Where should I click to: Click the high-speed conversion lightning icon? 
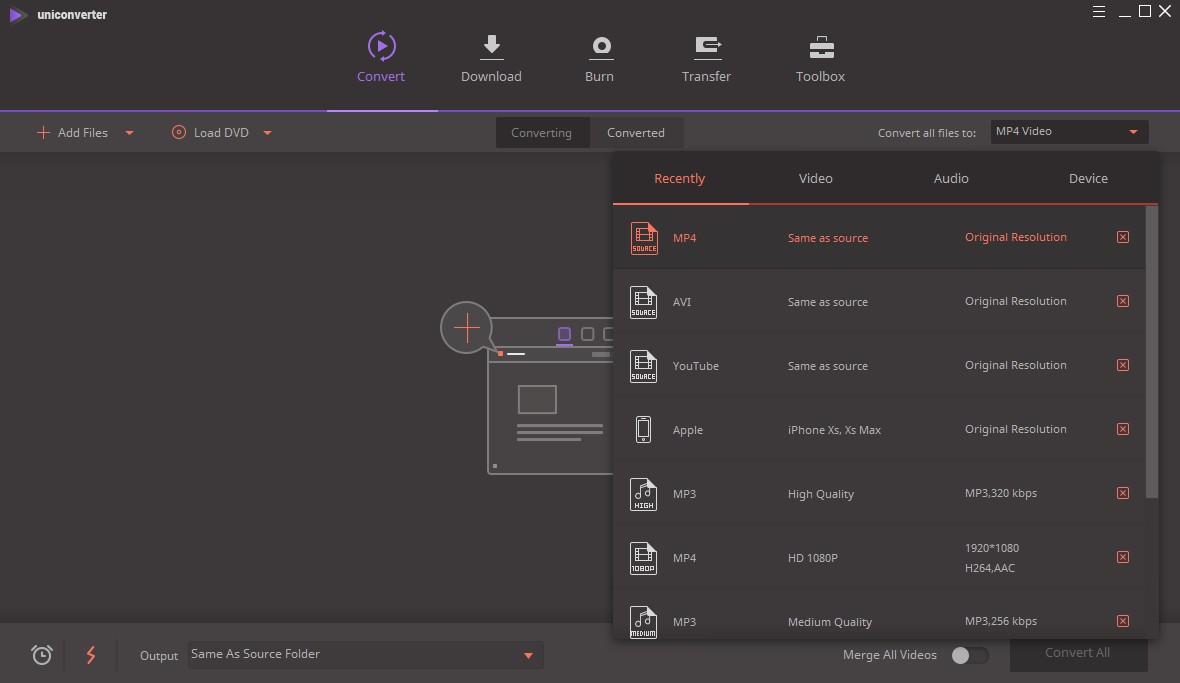(91, 655)
